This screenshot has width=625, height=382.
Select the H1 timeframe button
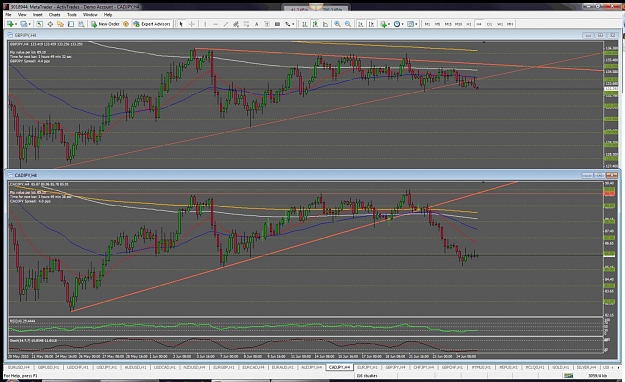click(469, 24)
